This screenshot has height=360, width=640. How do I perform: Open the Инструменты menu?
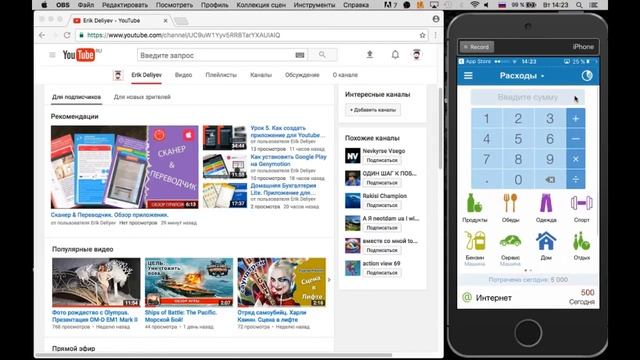(x=314, y=5)
